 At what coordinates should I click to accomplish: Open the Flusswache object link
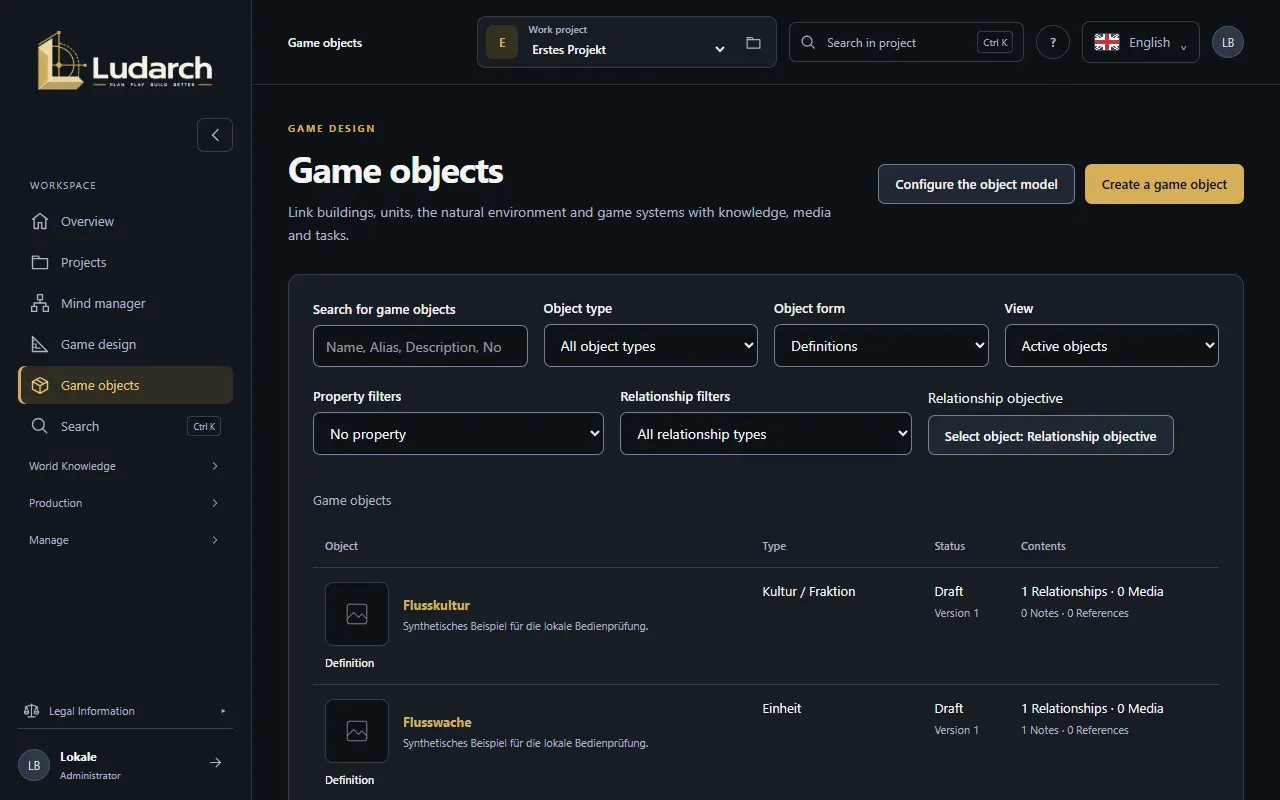click(437, 722)
